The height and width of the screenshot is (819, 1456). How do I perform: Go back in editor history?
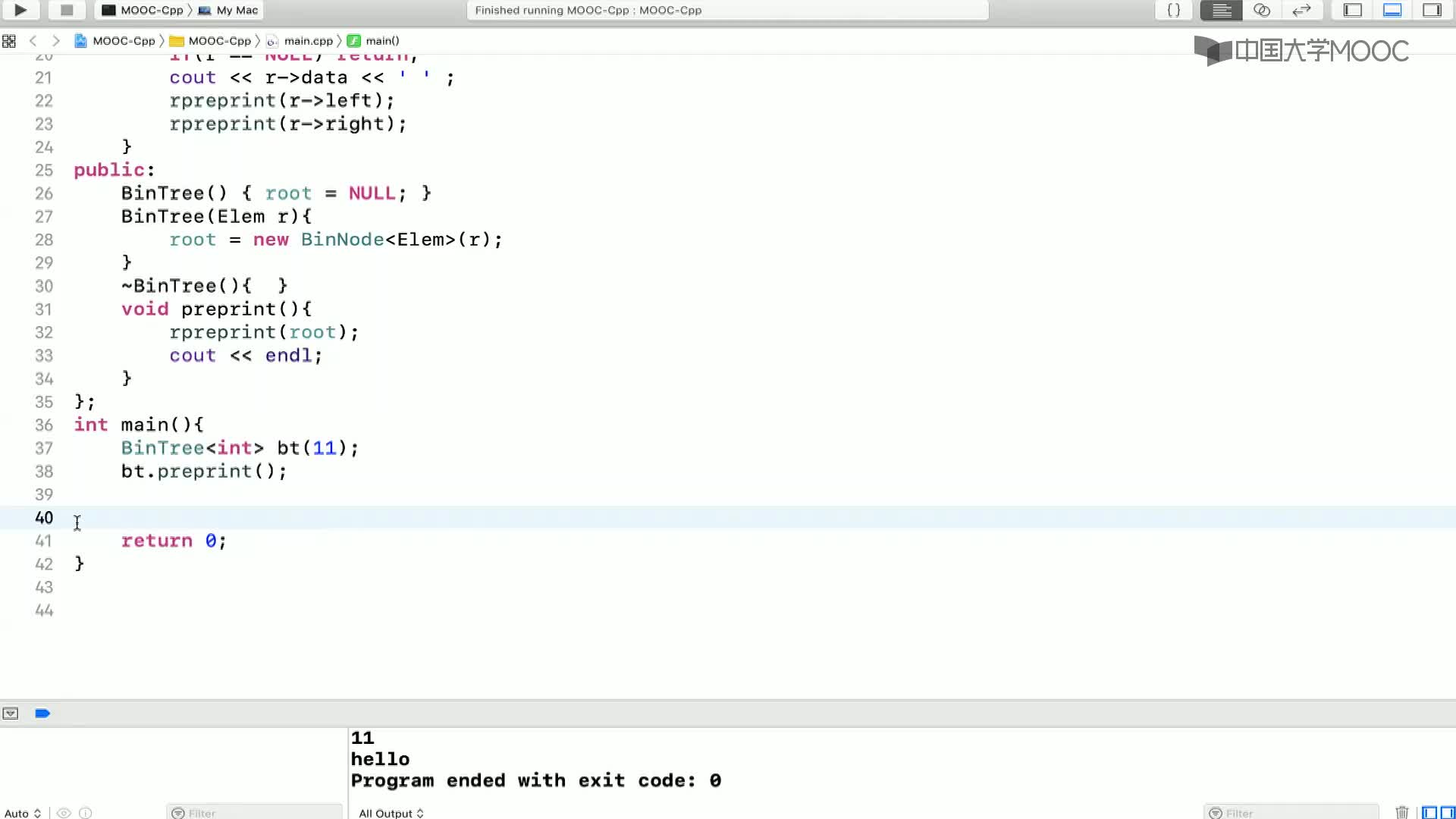(x=33, y=41)
